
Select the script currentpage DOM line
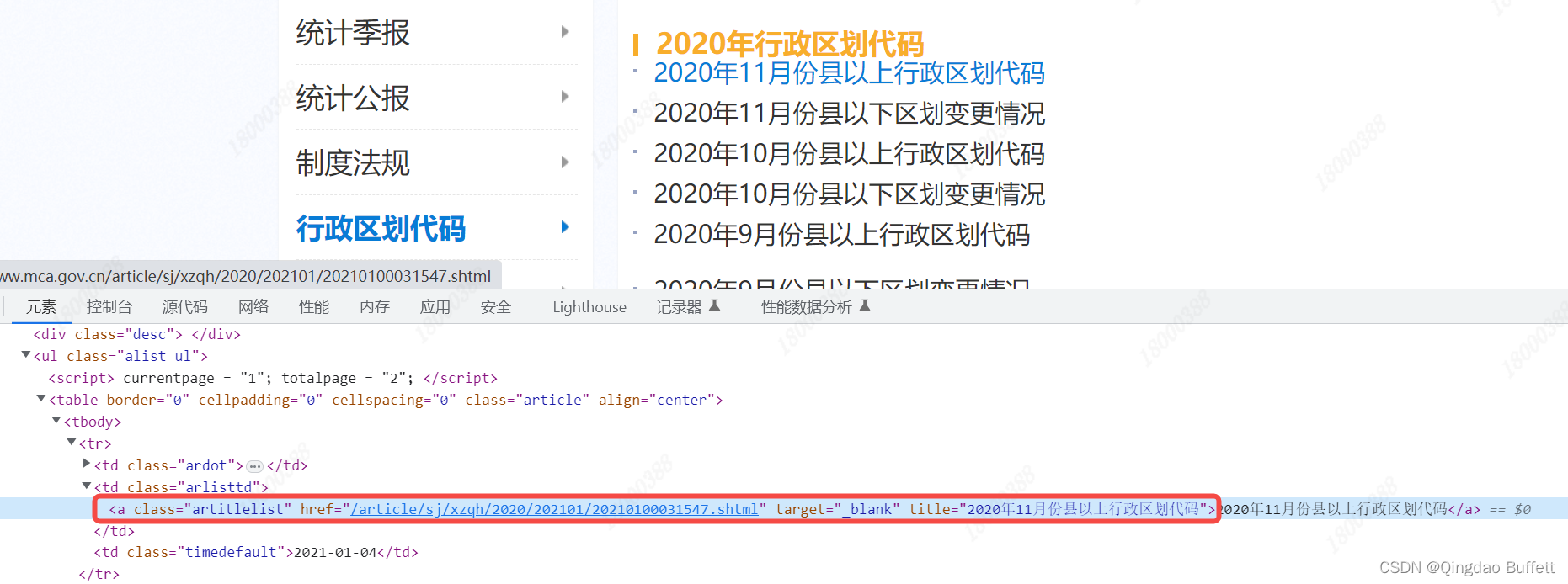(273, 378)
